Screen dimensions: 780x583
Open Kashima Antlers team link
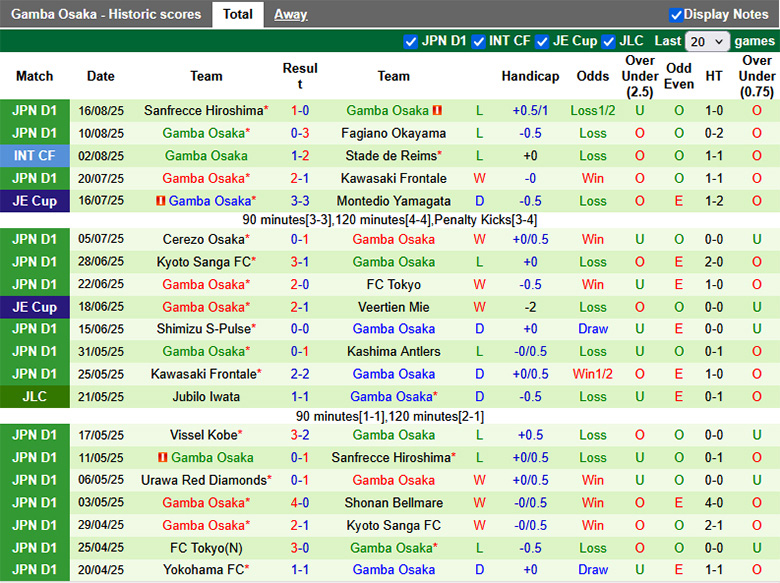[393, 351]
